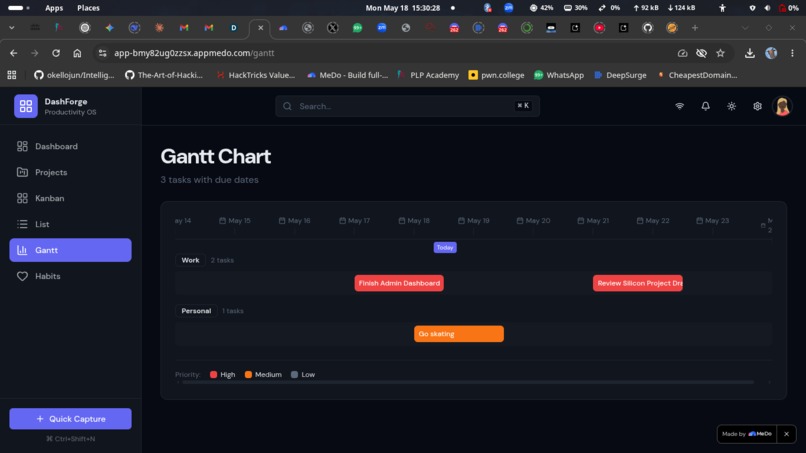Focus the Search input field

[x=407, y=106]
